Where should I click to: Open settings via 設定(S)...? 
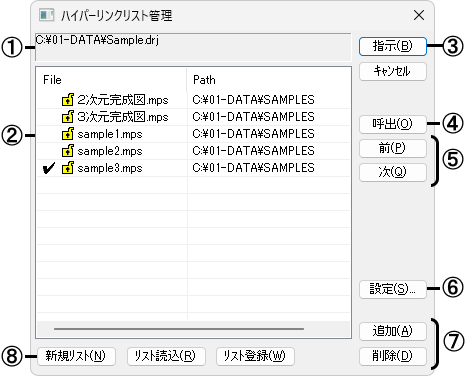pyautogui.click(x=393, y=289)
